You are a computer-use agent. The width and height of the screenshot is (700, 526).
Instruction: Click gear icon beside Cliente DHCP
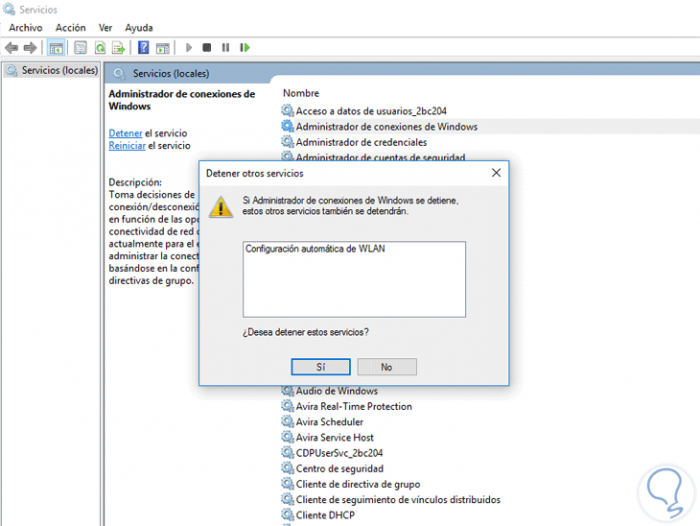coord(287,514)
